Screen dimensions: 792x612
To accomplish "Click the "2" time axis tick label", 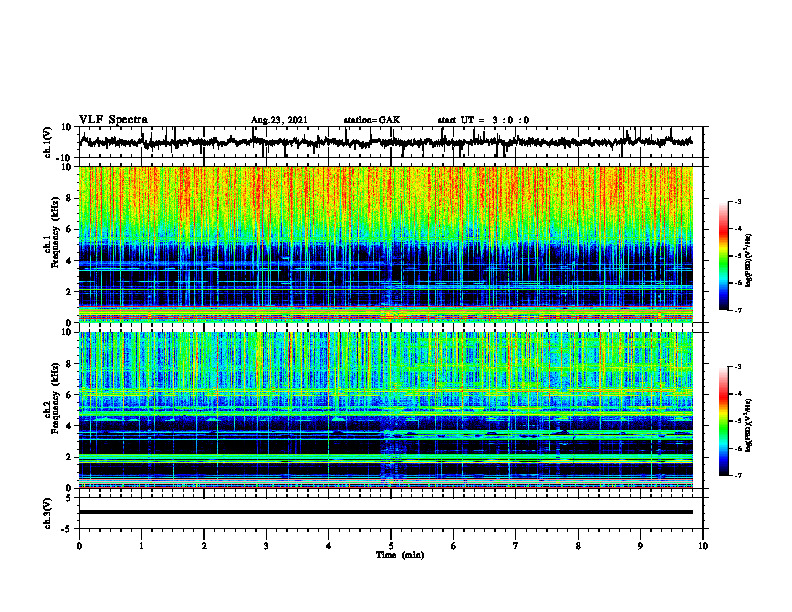I will pos(204,546).
